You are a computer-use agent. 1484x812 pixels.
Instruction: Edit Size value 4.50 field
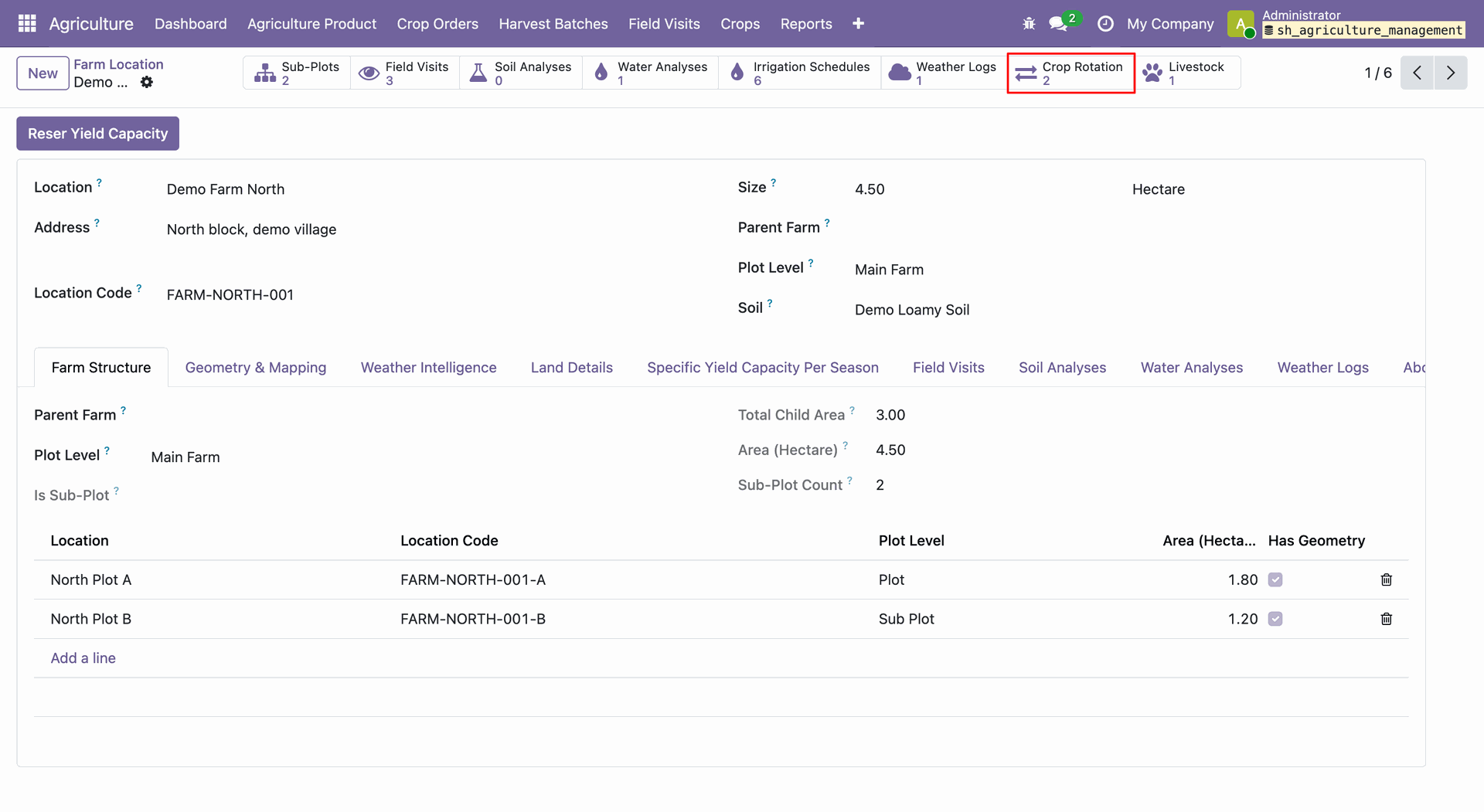click(x=985, y=189)
